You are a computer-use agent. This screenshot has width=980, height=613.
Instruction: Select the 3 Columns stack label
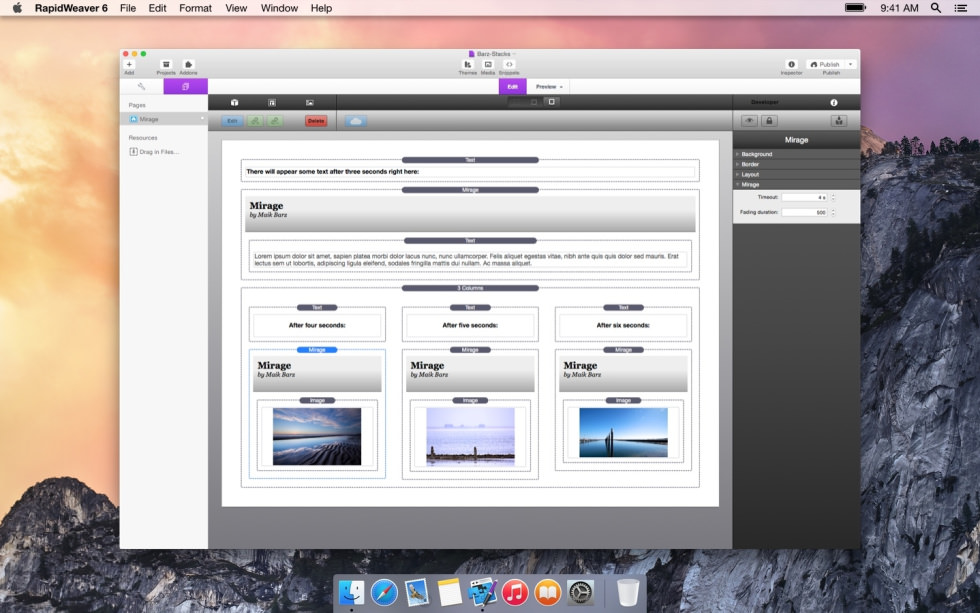coord(470,288)
